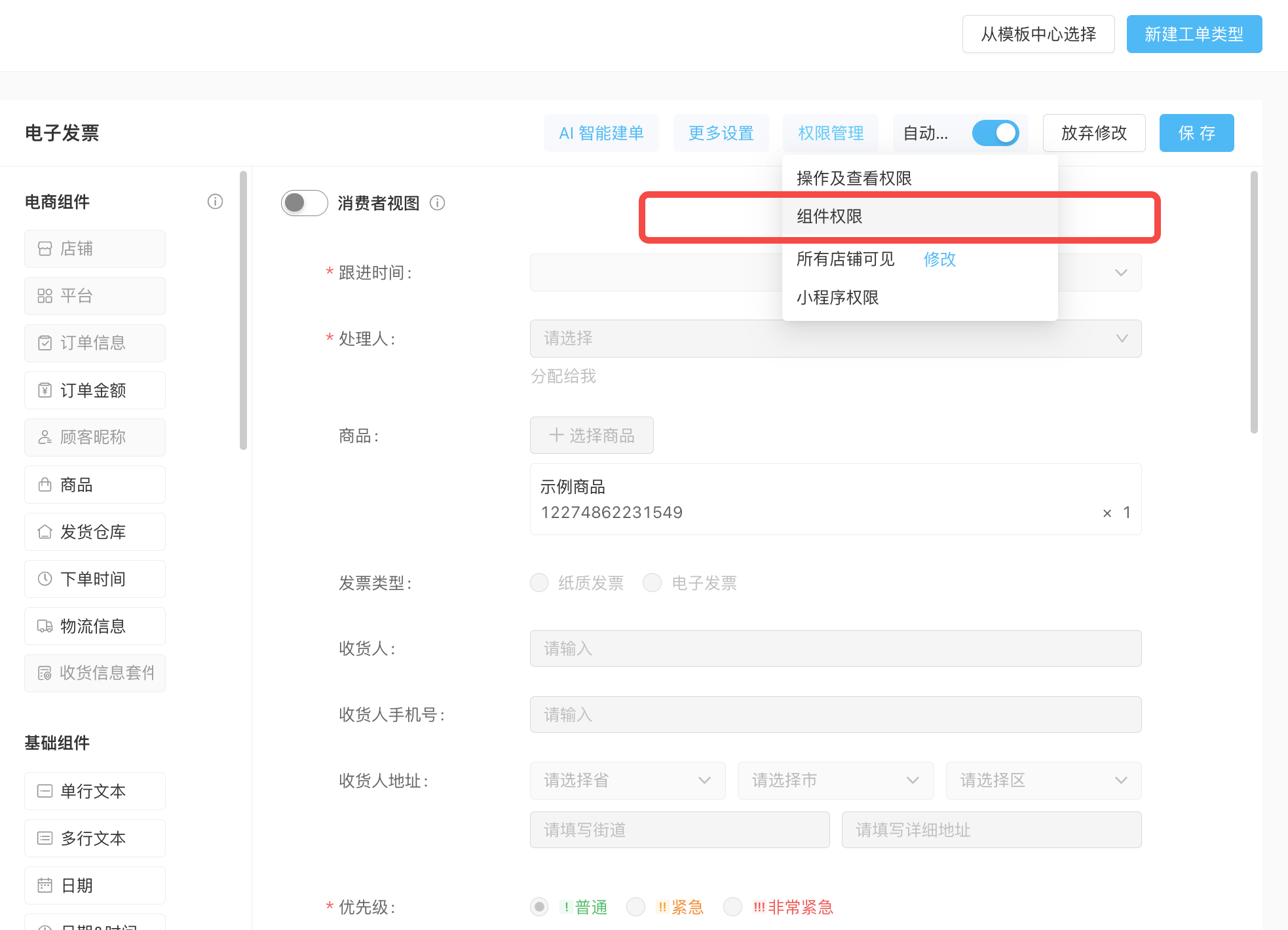Select the 电子发票 radio option
This screenshot has width=1288, height=930.
pos(652,583)
